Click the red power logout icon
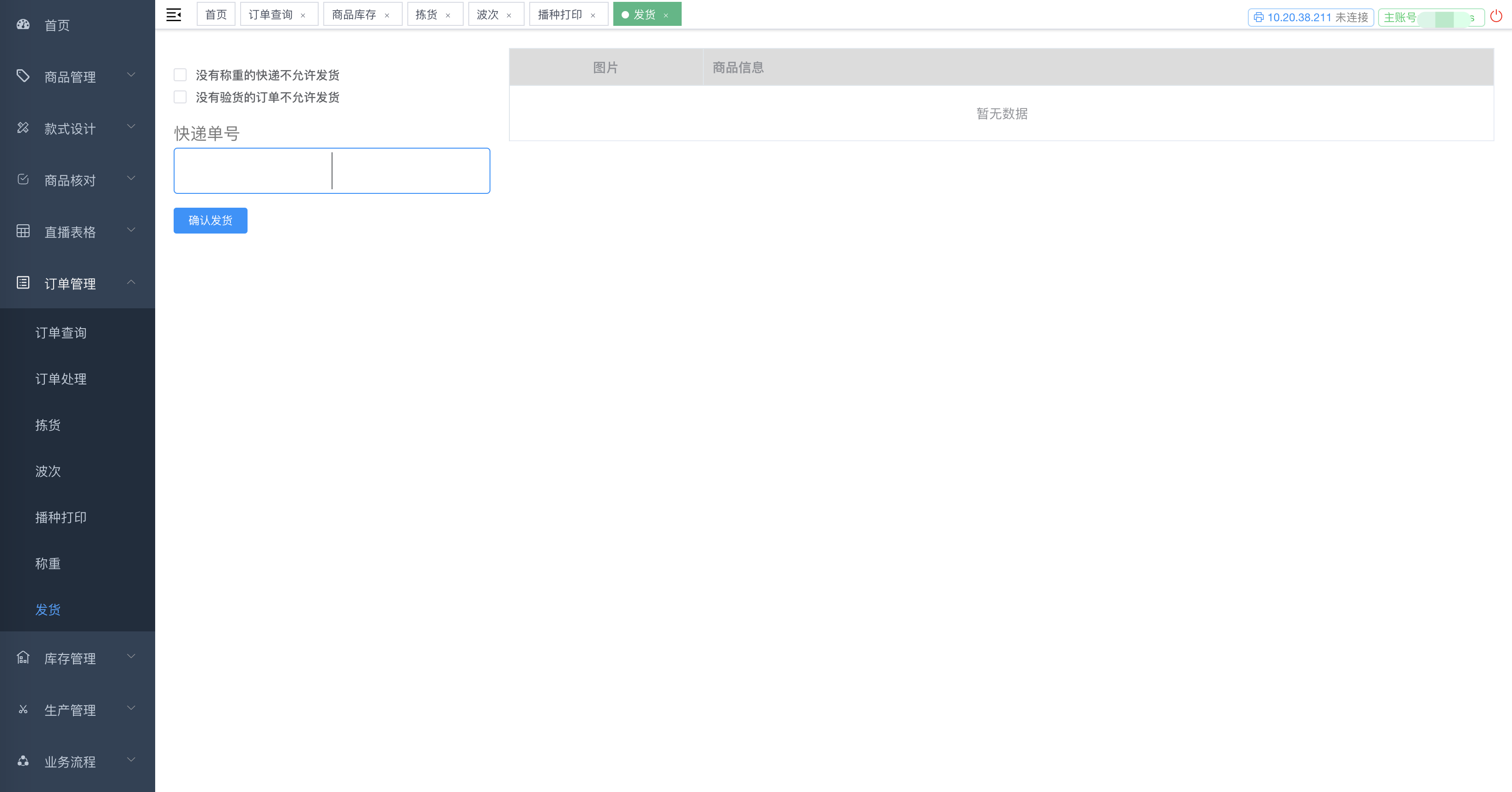1512x792 pixels. 1495,16
